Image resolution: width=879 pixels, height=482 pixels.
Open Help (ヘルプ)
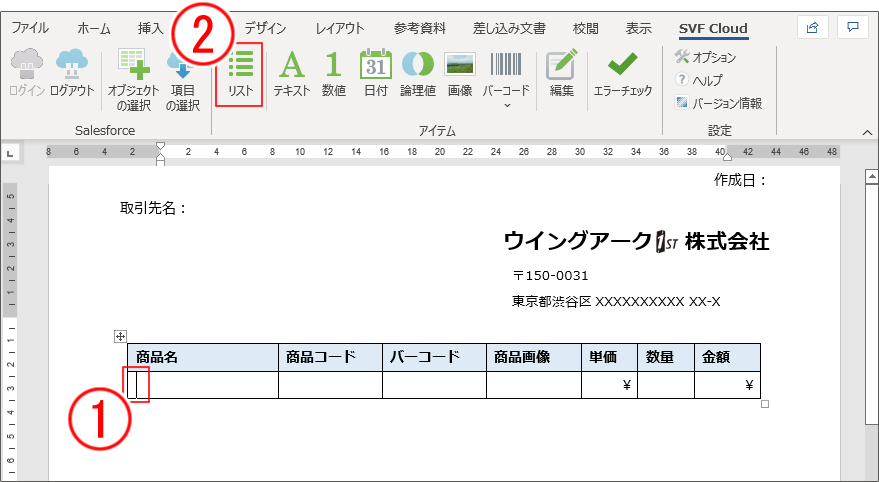698,80
